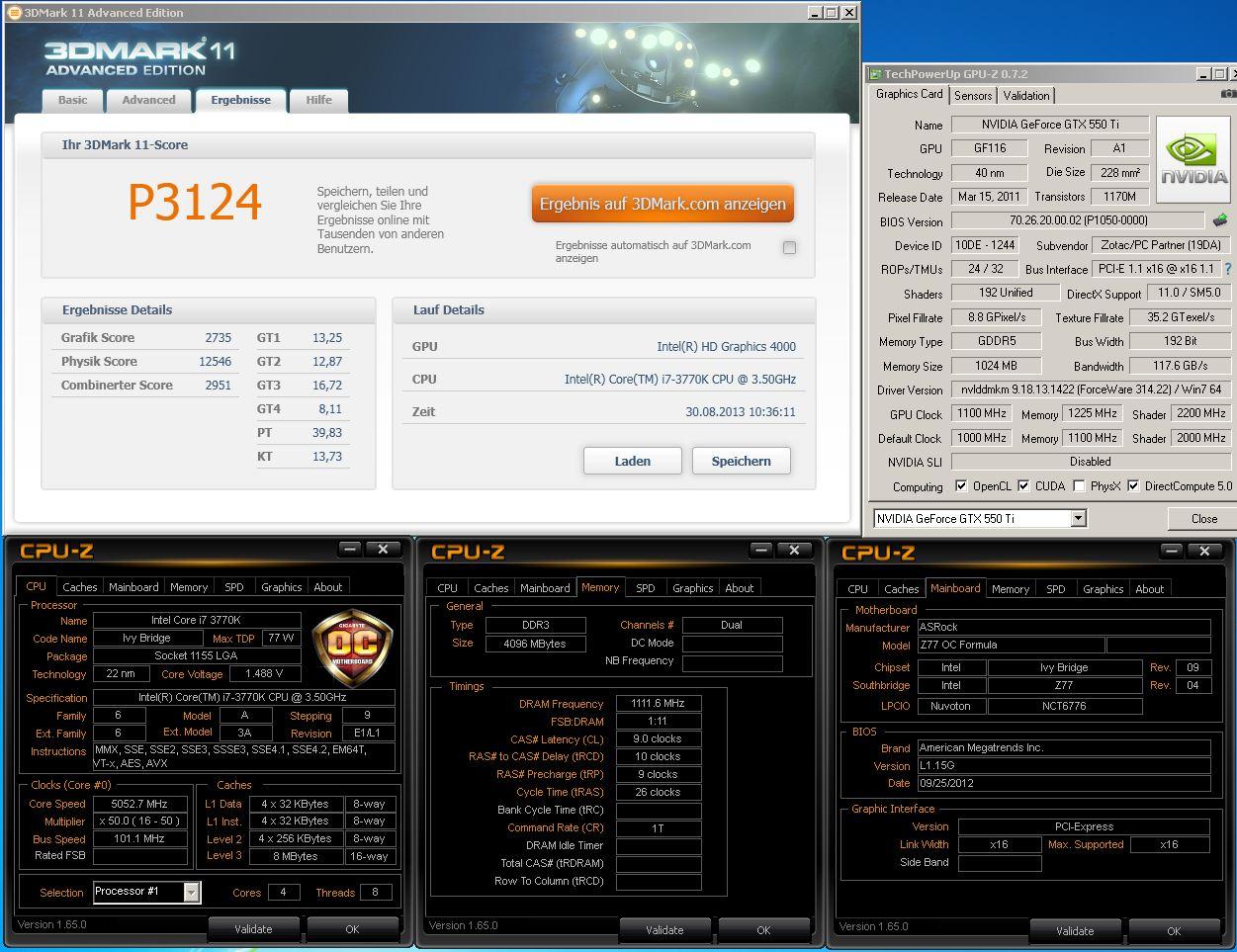Open About tab in left CPU-Z window
The height and width of the screenshot is (952, 1237).
pos(328,587)
